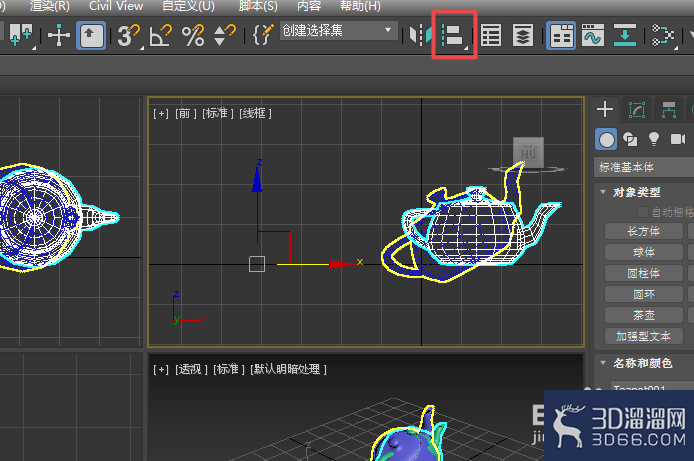
Task: Select the Cameras category icon
Action: click(678, 139)
